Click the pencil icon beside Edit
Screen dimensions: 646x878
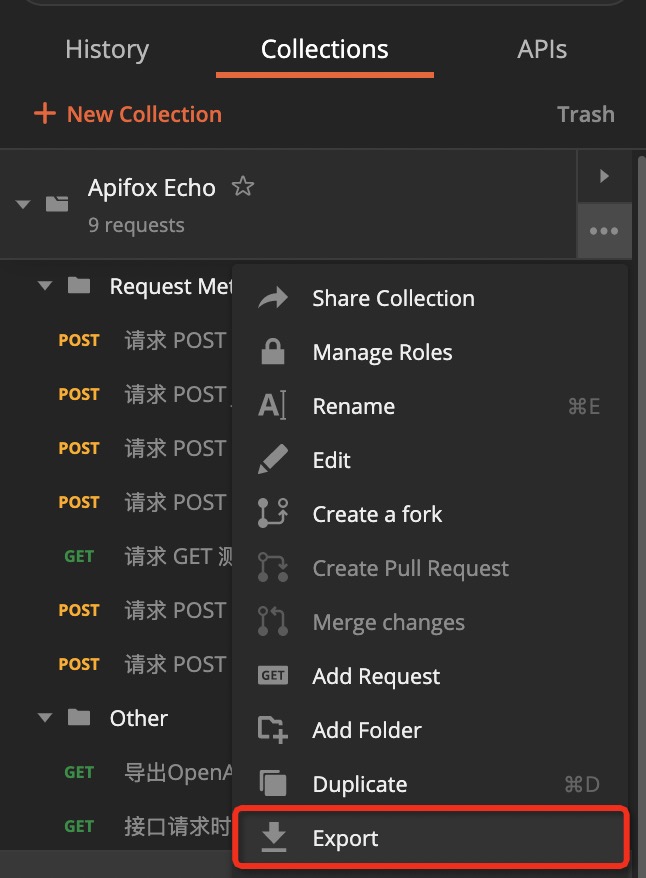(x=271, y=460)
